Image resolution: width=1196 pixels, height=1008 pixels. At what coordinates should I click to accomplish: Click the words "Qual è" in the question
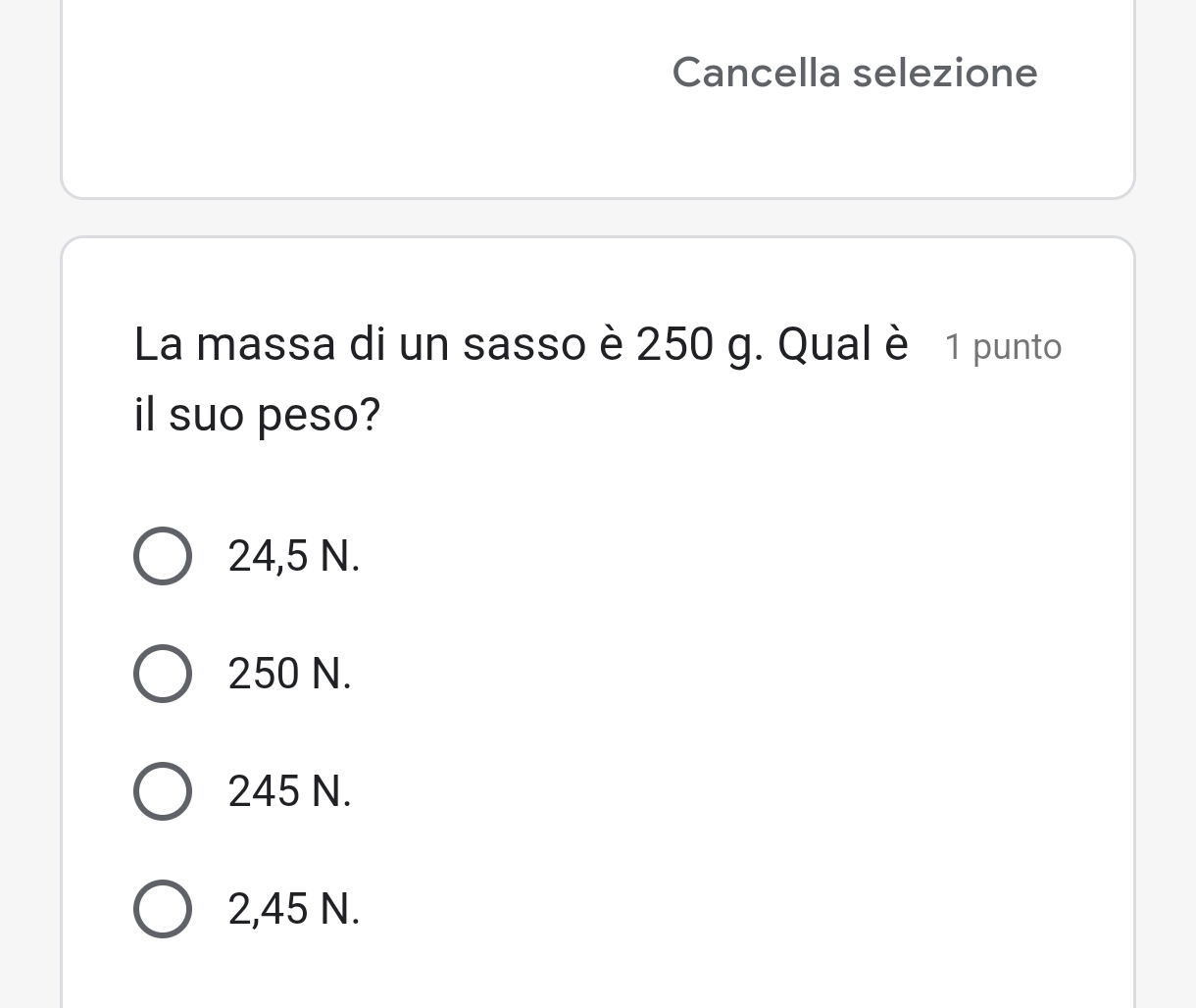843,344
